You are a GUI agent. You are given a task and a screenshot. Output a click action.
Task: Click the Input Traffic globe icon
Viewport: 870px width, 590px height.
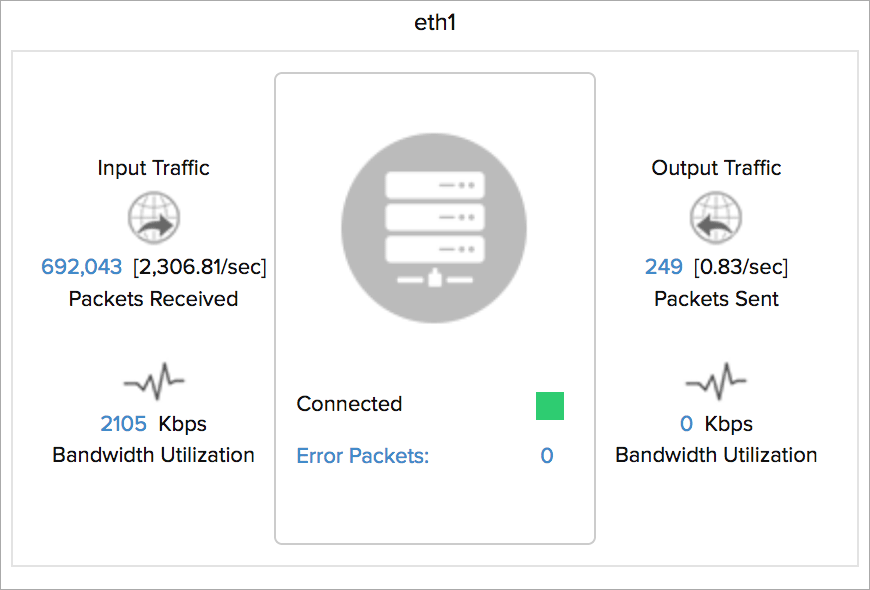[x=153, y=217]
